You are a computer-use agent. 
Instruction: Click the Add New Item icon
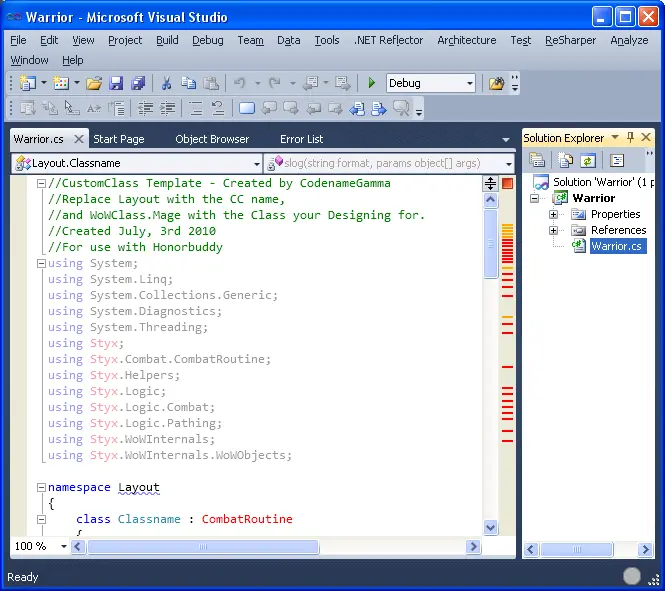(61, 83)
